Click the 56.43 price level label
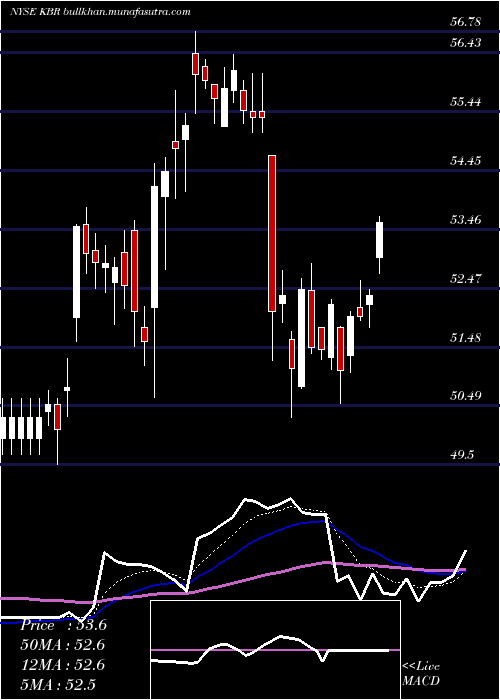500x700 pixels. pyautogui.click(x=465, y=43)
